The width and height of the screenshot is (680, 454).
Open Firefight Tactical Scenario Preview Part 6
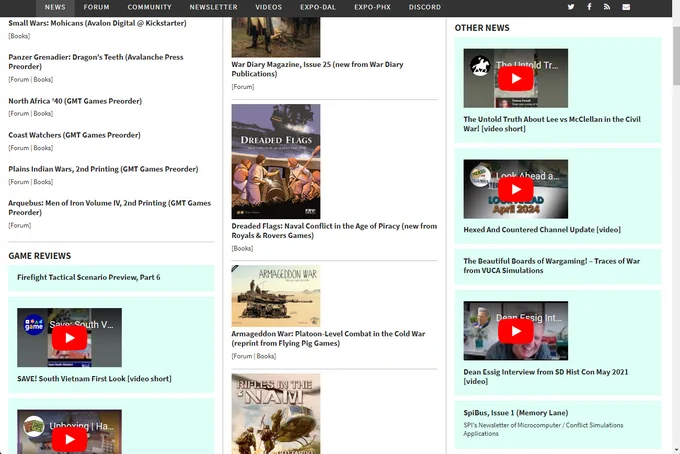coord(88,277)
